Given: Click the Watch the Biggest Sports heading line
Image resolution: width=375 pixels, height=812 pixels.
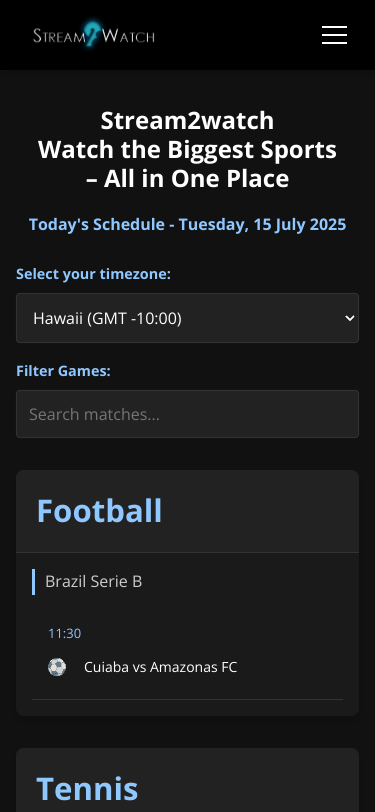Looking at the screenshot, I should [x=188, y=150].
